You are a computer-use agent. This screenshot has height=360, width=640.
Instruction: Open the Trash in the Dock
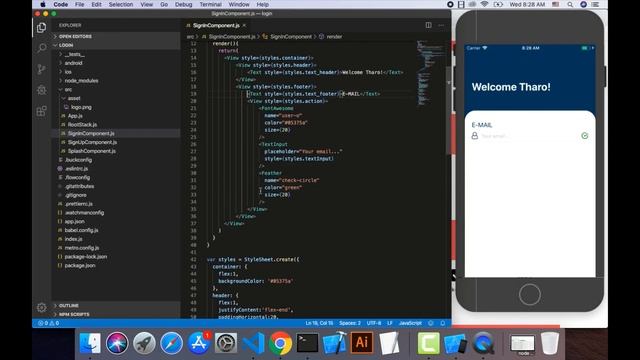point(550,343)
